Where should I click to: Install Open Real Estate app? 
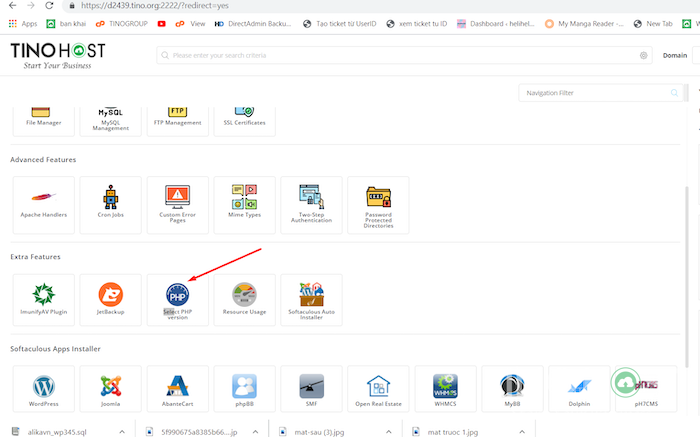pos(379,389)
